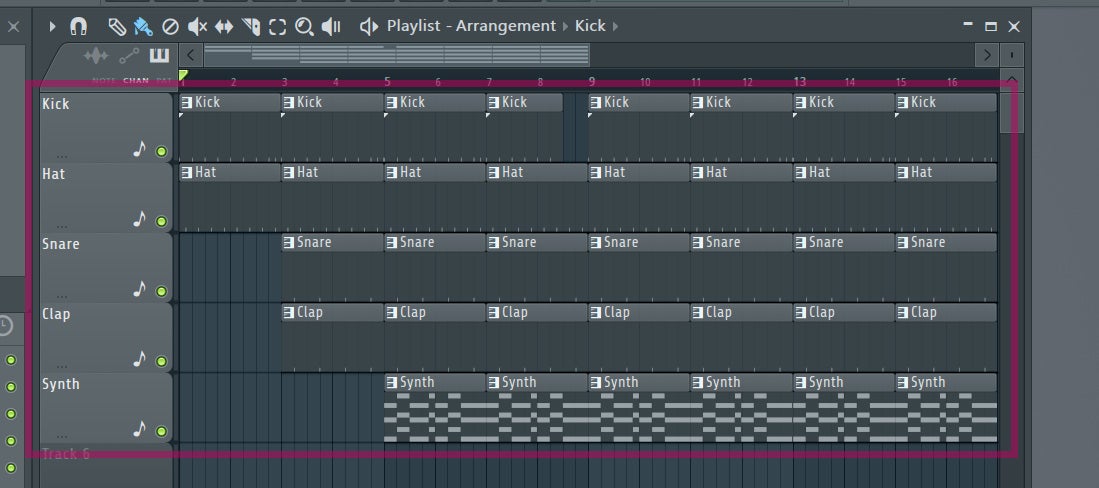Select the Snare track header

[106, 268]
